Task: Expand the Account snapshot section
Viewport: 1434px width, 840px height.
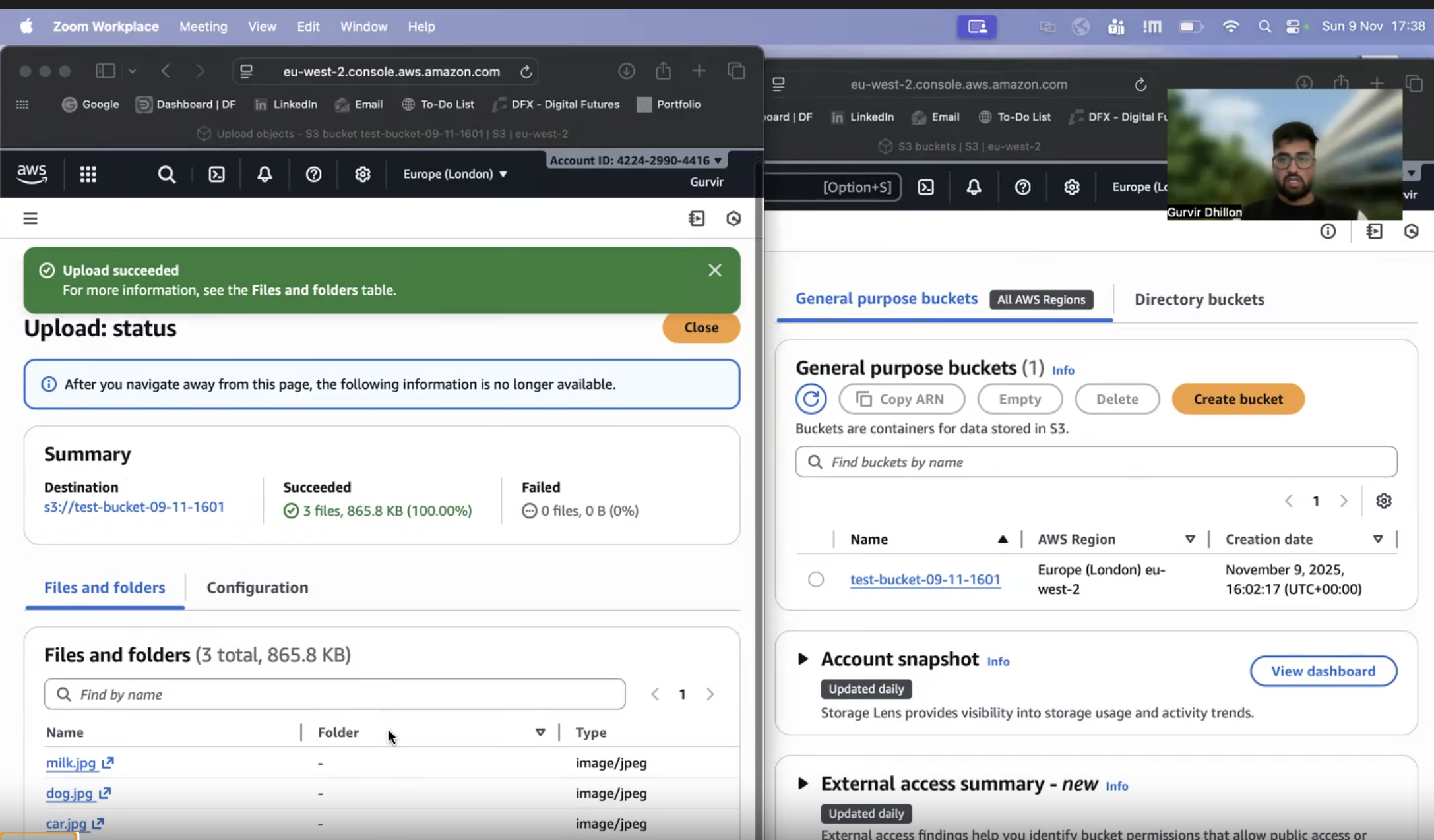Action: coord(803,659)
